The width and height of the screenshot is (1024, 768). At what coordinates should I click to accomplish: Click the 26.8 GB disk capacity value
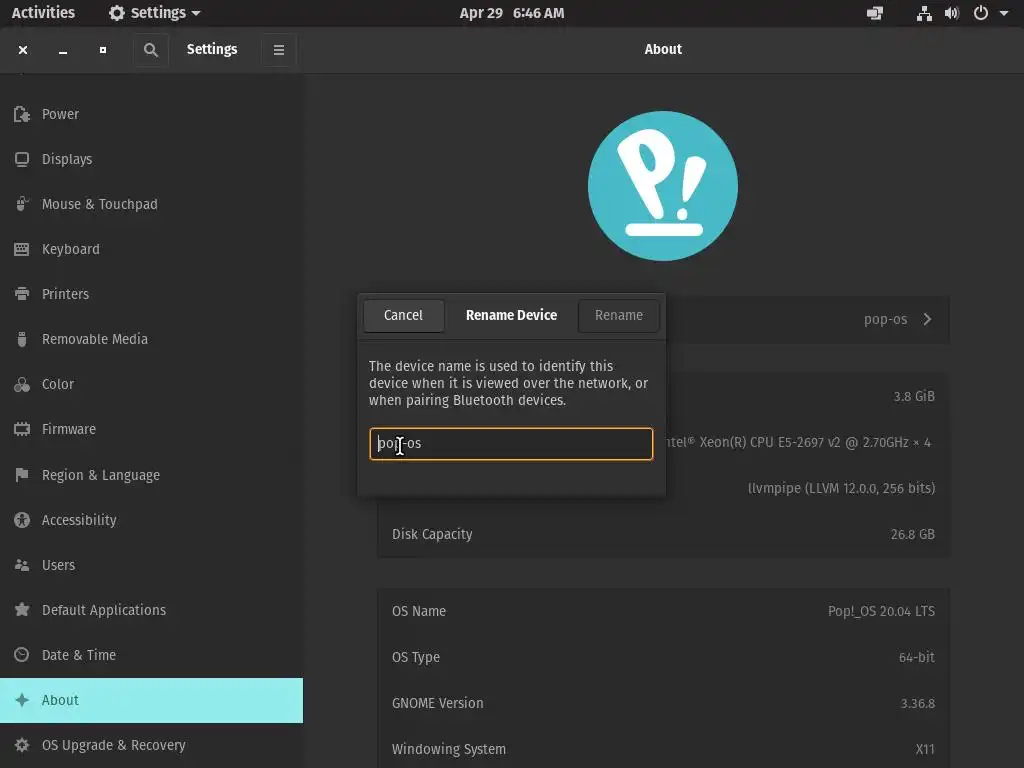pyautogui.click(x=912, y=534)
